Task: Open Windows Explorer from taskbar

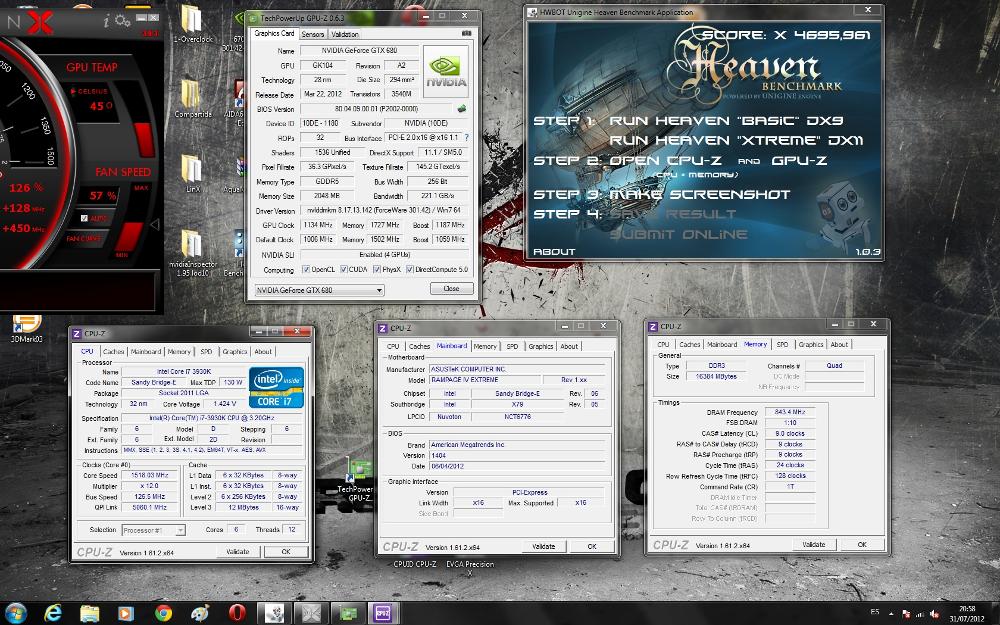Action: (x=89, y=614)
